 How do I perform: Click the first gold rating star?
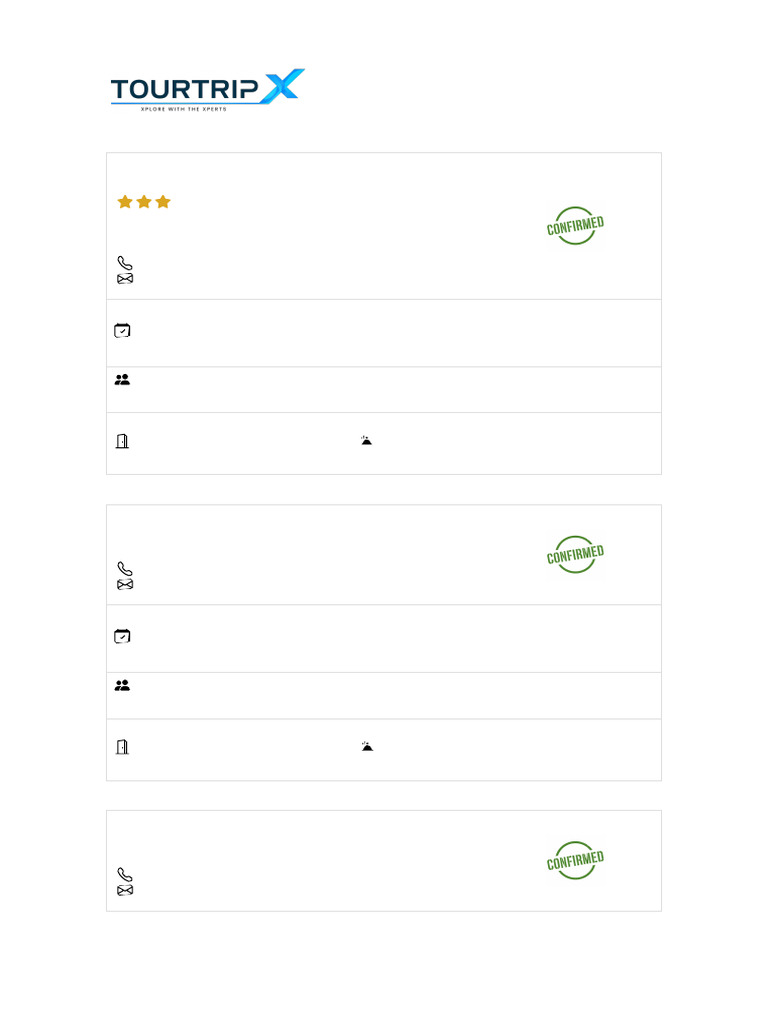tap(125, 202)
